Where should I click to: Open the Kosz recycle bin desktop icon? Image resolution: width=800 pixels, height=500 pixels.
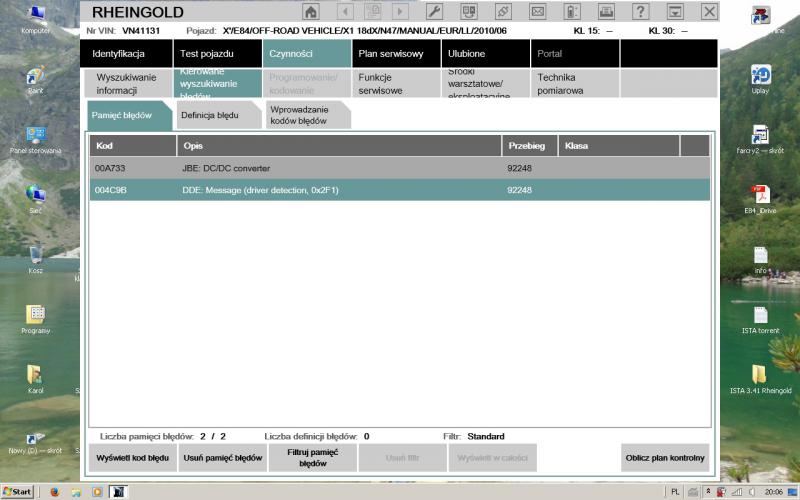pyautogui.click(x=36, y=260)
